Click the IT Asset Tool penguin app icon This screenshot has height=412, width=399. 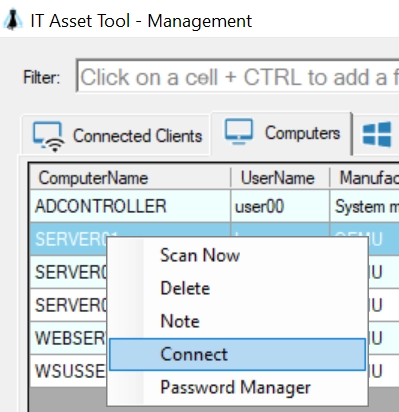[x=13, y=20]
